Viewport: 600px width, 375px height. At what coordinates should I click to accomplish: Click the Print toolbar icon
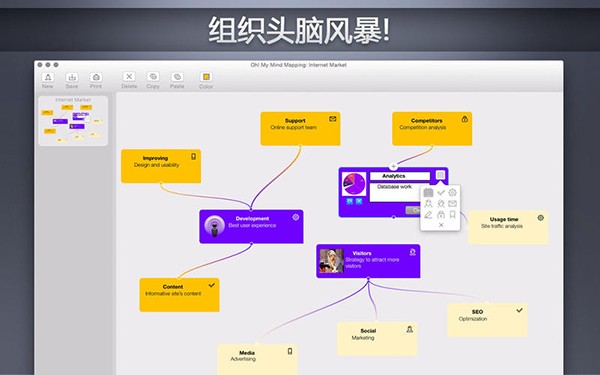[96, 77]
